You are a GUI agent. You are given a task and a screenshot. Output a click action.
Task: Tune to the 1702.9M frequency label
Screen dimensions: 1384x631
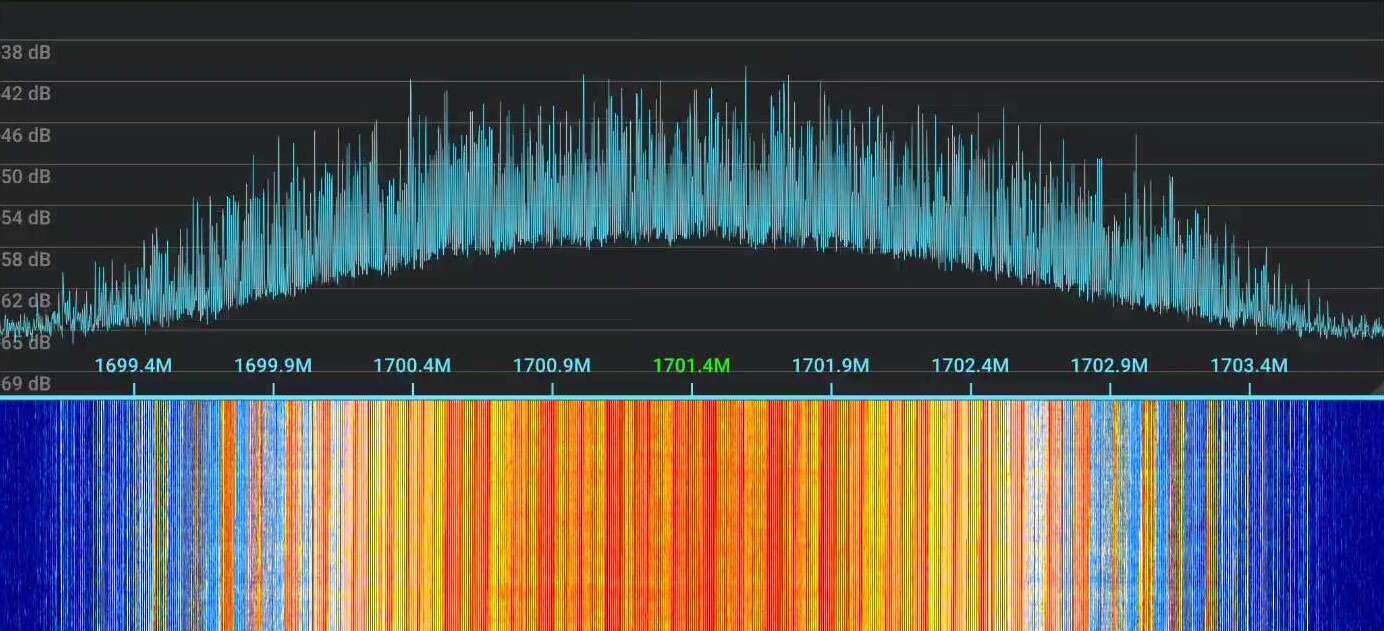click(x=1110, y=366)
